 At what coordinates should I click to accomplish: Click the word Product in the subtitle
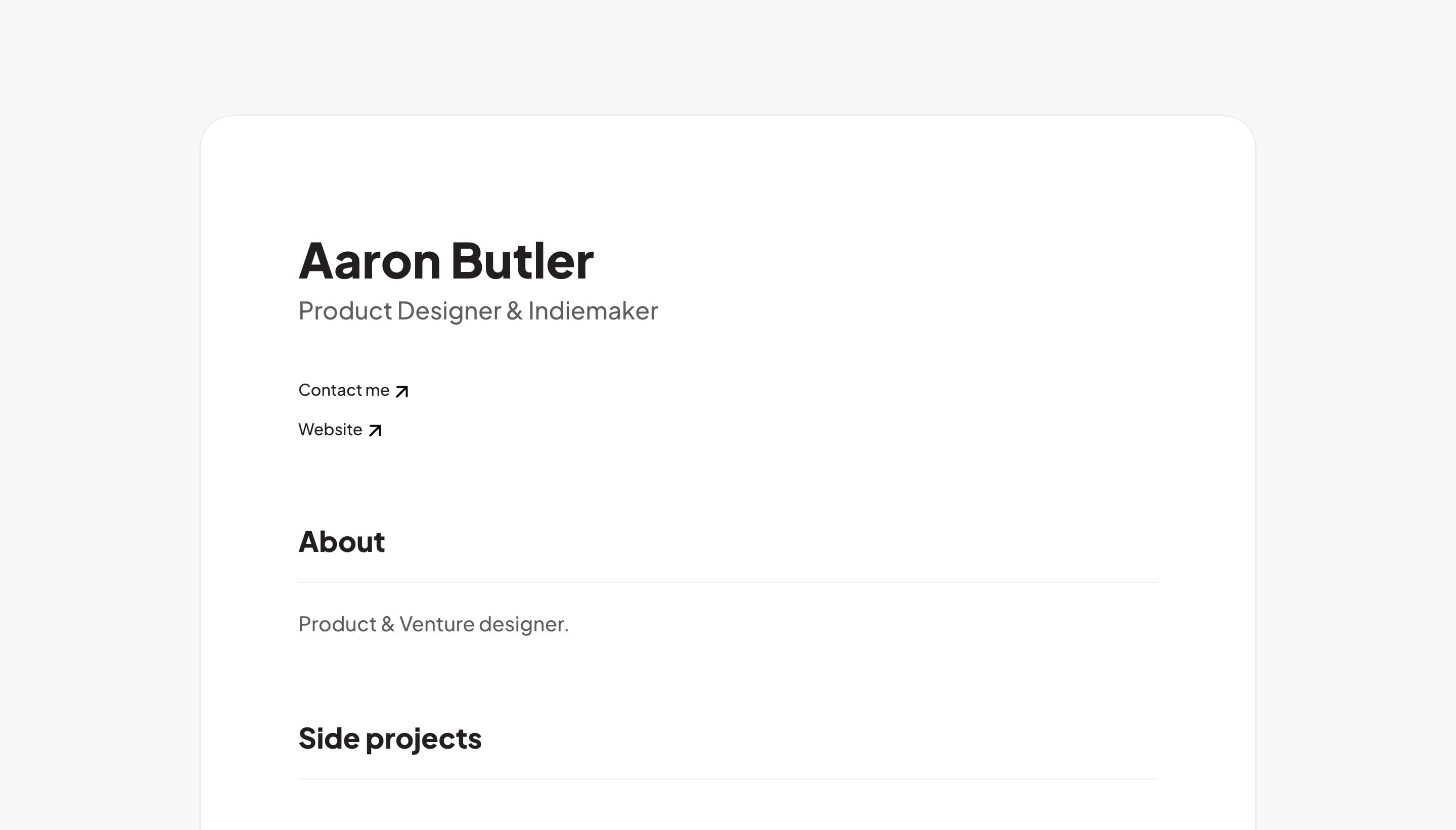tap(345, 311)
